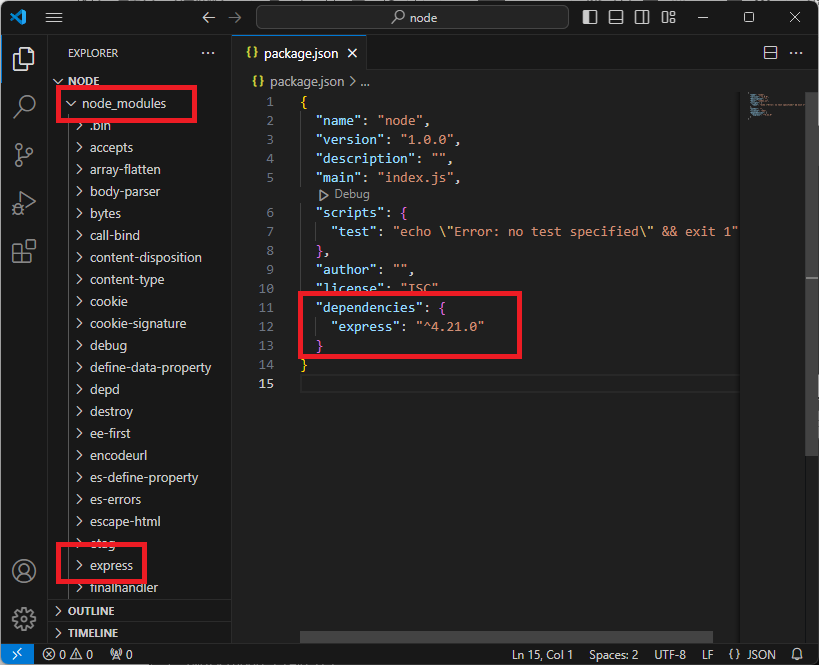Select the cookie-signature folder
This screenshot has width=819, height=665.
138,323
